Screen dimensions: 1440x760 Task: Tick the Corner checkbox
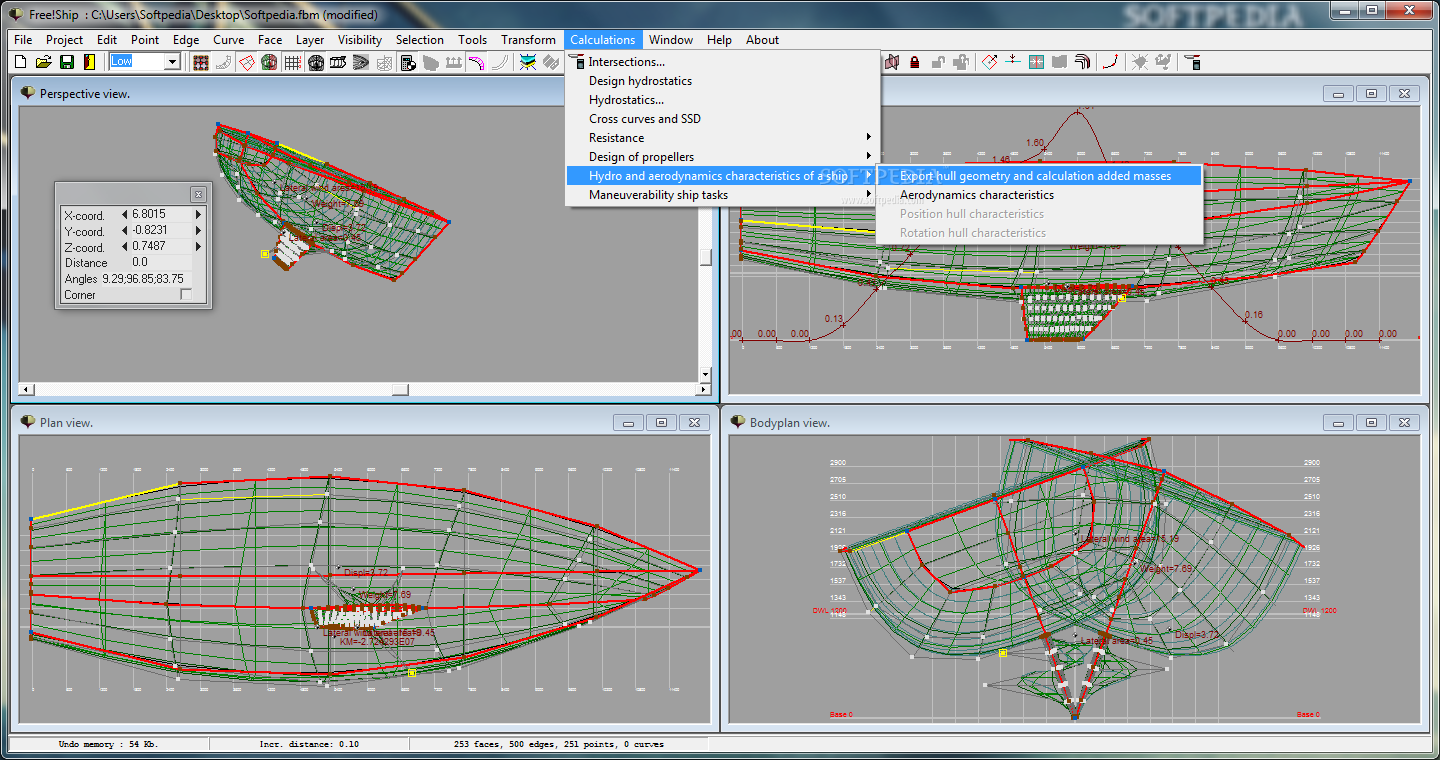(x=186, y=295)
